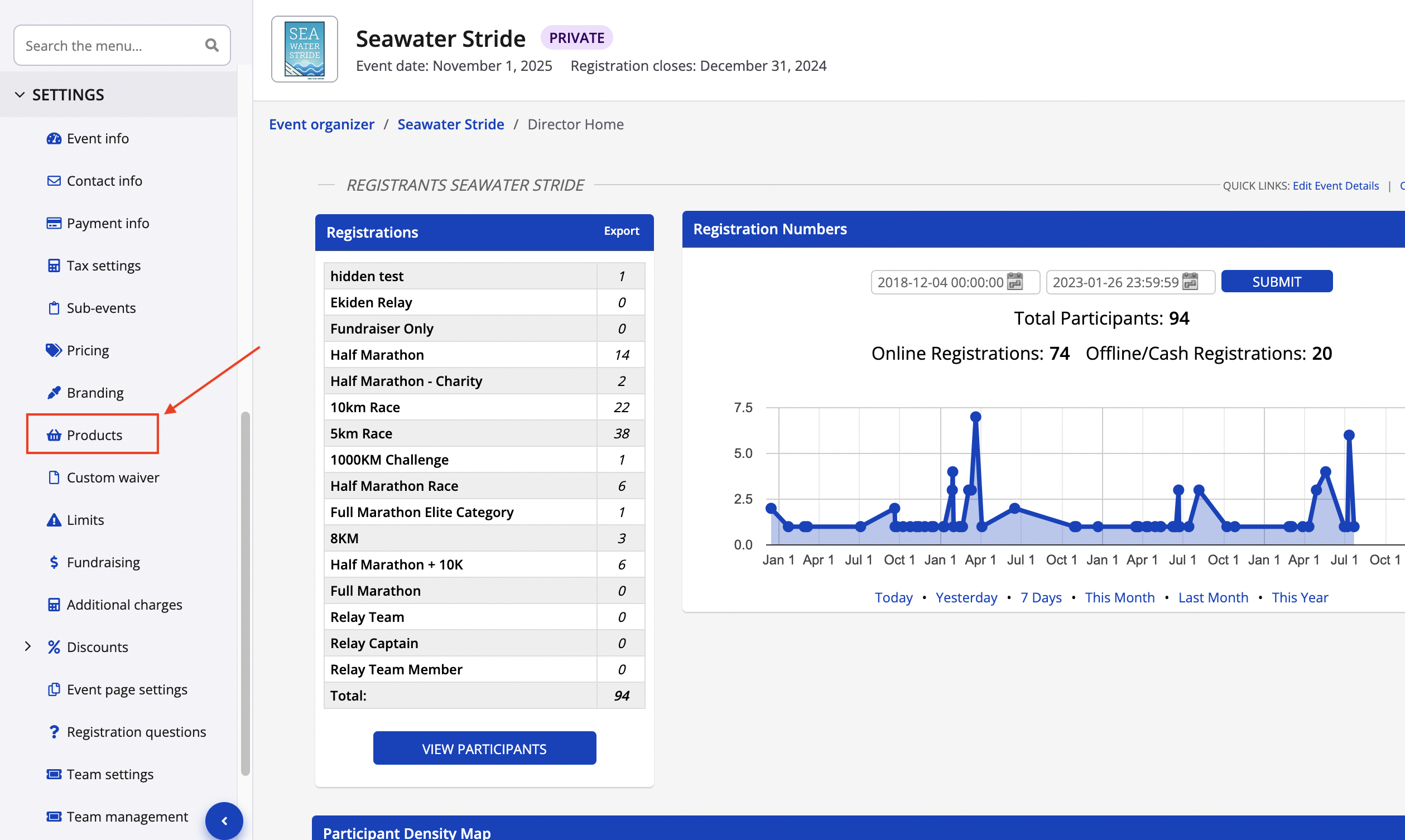Viewport: 1405px width, 840px height.
Task: Collapse sidebar using round arrow button
Action: [224, 820]
